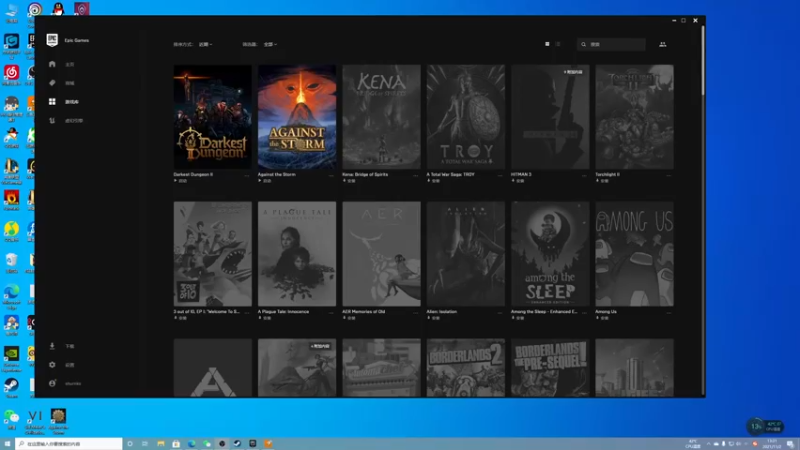Image resolution: width=800 pixels, height=450 pixels.
Task: Click the library vertical scrollbar
Action: tap(703, 61)
